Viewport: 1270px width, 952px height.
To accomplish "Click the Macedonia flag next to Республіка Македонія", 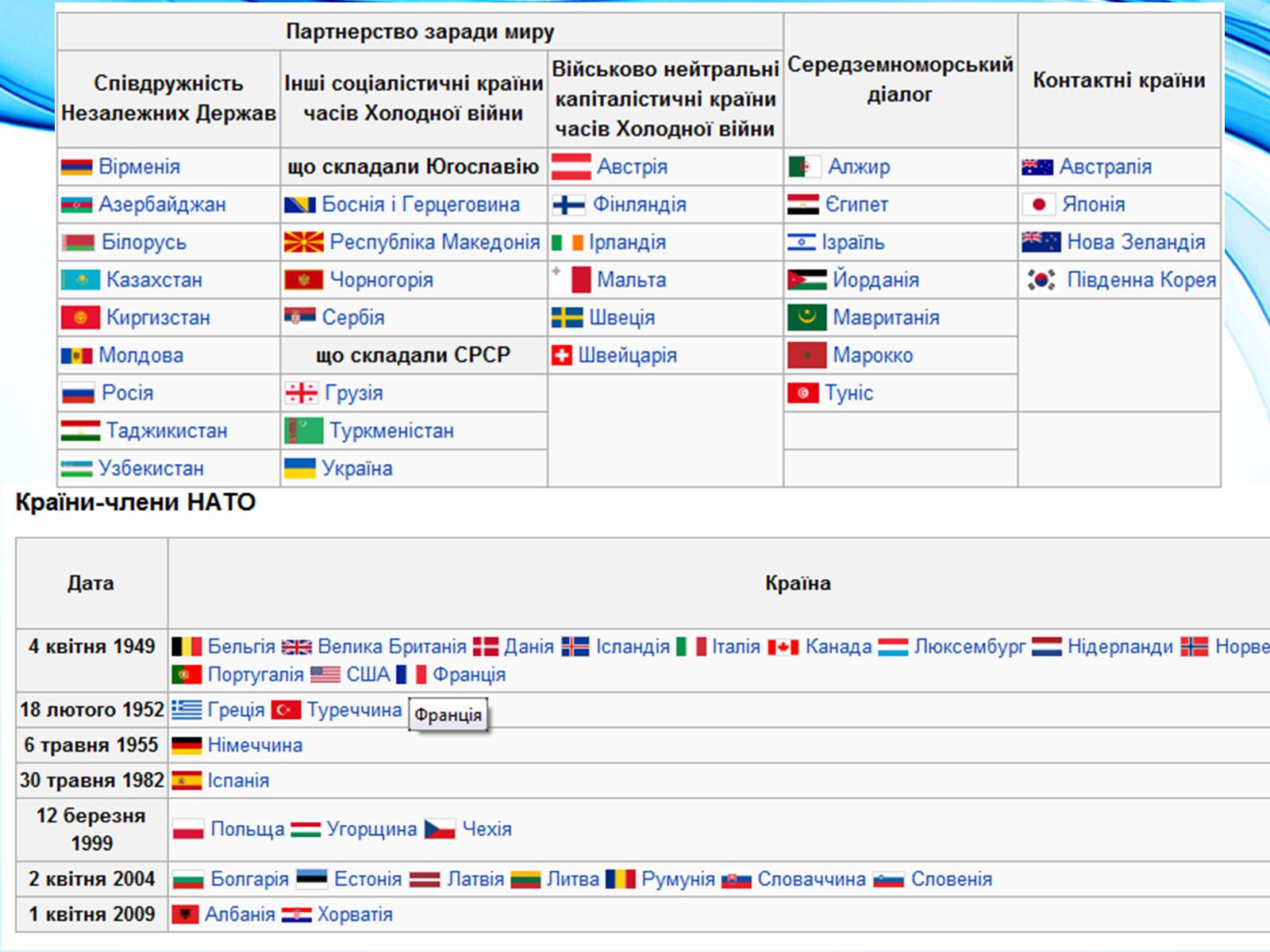I will point(303,242).
